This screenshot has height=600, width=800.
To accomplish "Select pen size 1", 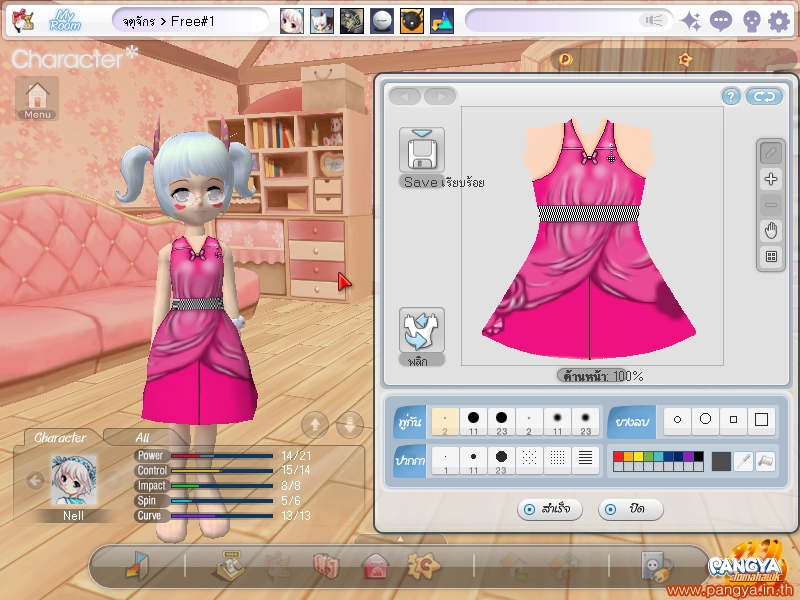I will tap(445, 461).
